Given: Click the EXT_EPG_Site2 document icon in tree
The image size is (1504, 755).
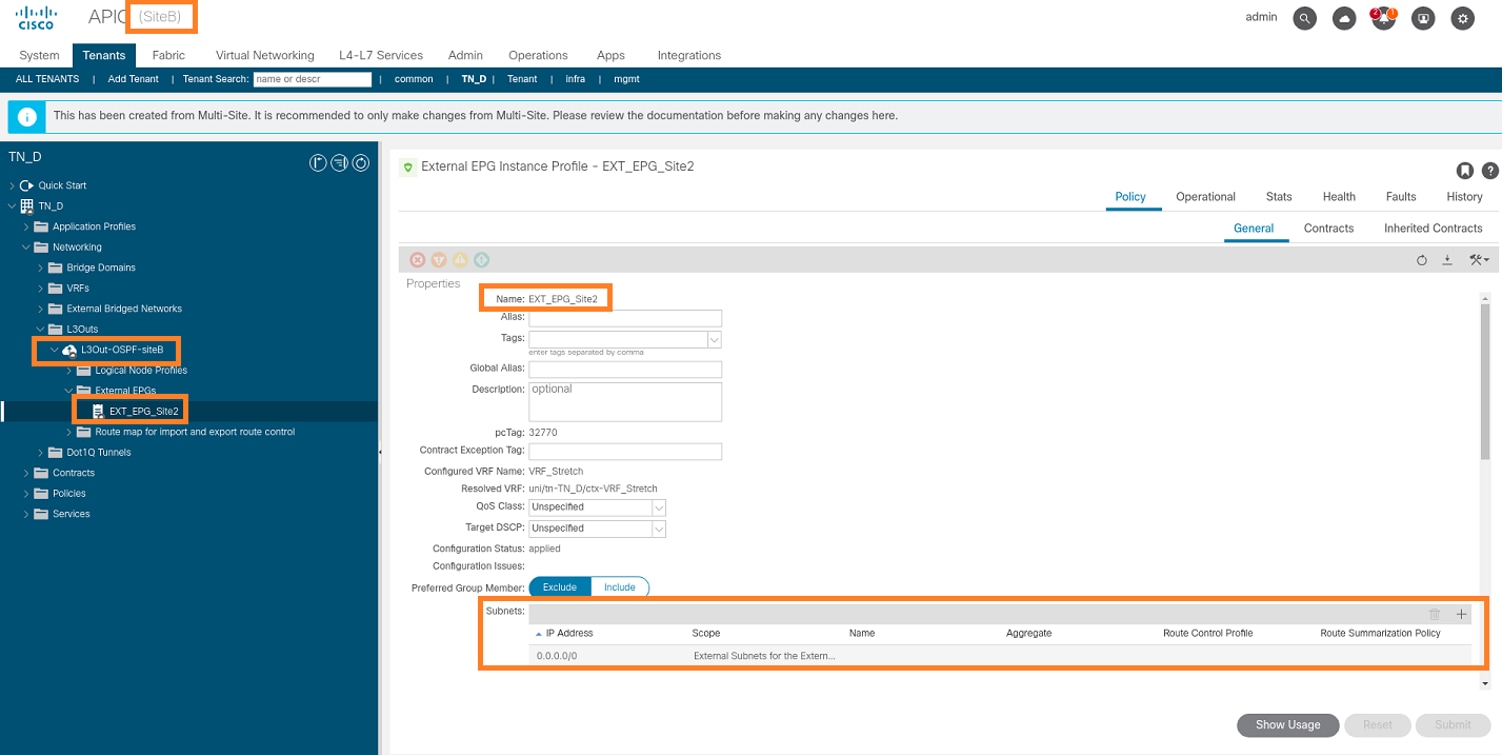Looking at the screenshot, I should [x=98, y=412].
